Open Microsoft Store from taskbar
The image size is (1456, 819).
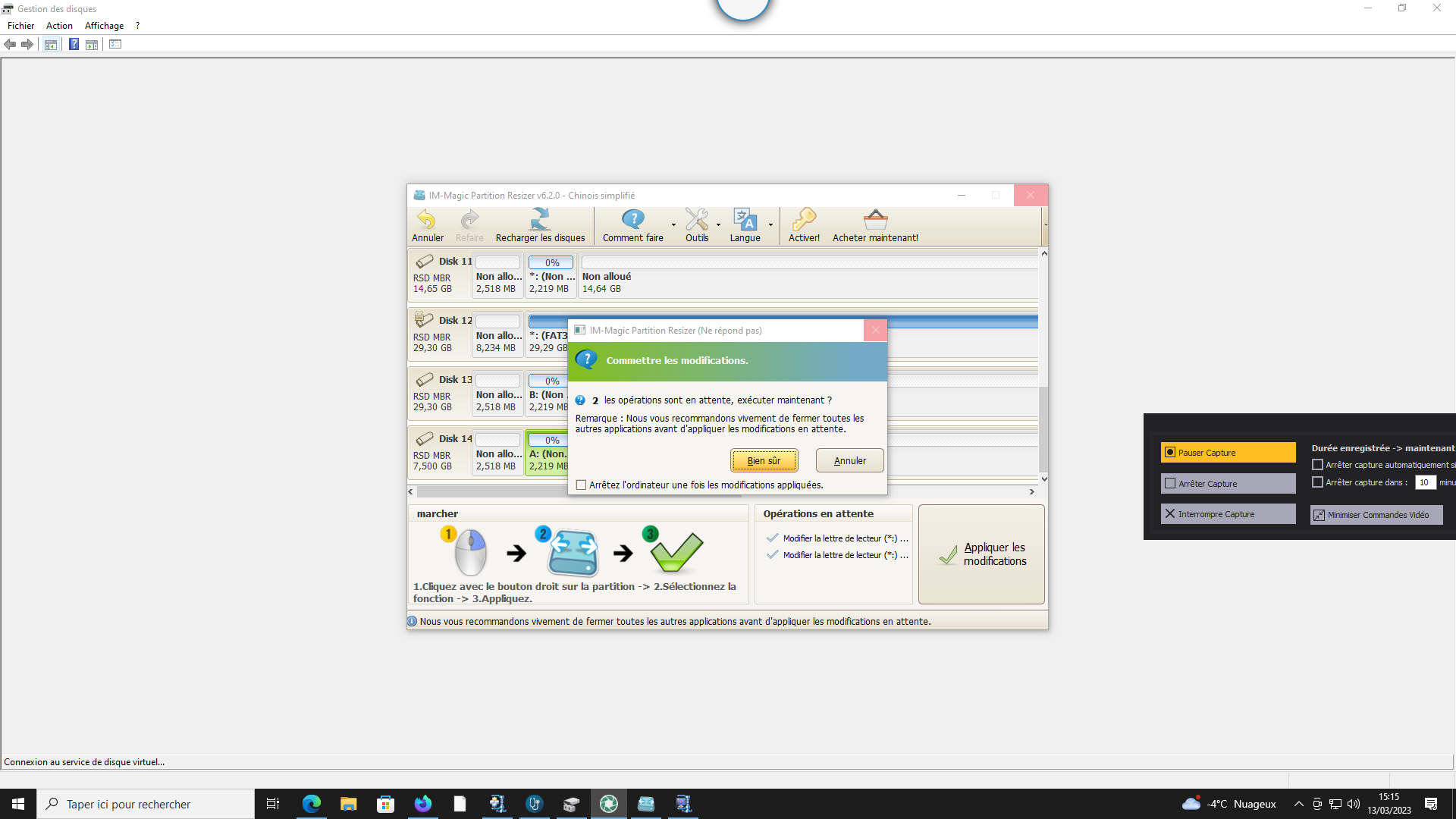pos(385,804)
